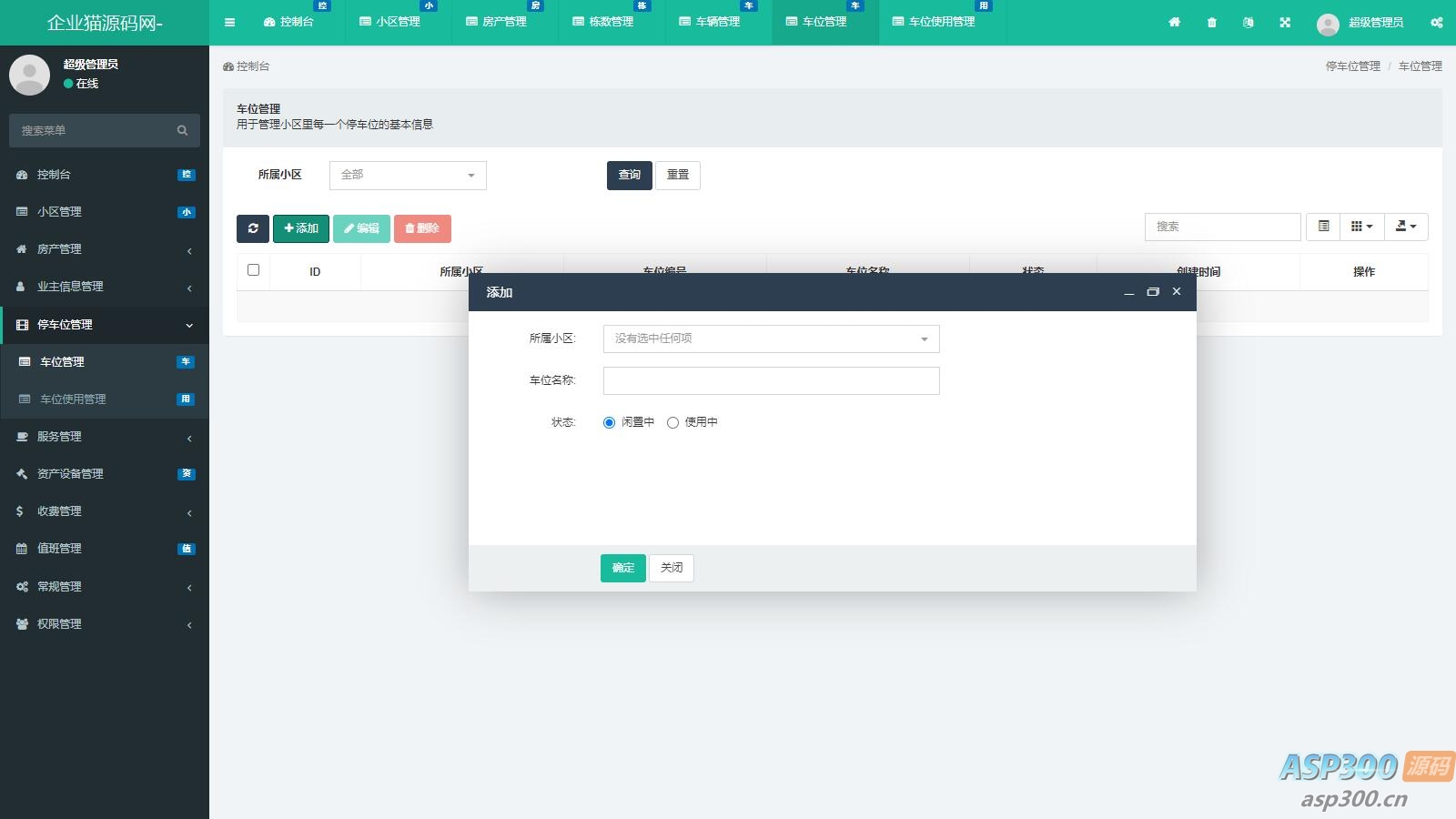The height and width of the screenshot is (819, 1456).
Task: Select the 使用中 radio button
Action: tap(673, 422)
